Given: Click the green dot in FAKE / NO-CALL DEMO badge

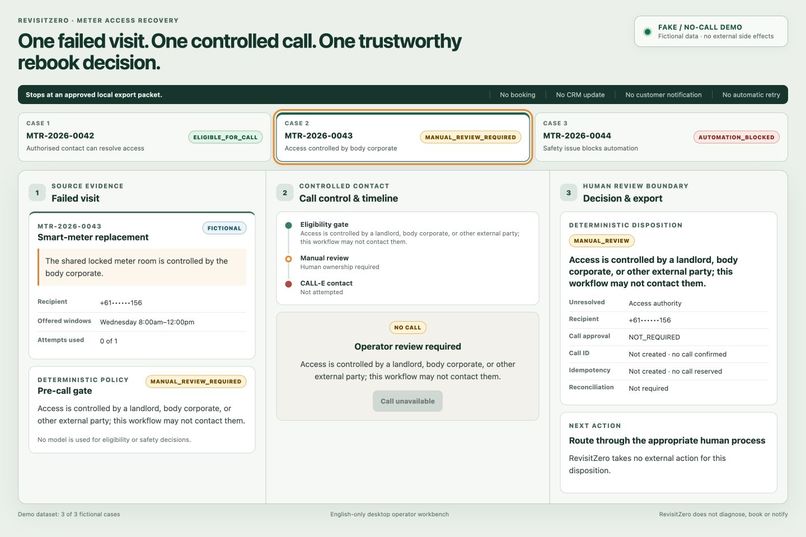Looking at the screenshot, I should (x=648, y=32).
